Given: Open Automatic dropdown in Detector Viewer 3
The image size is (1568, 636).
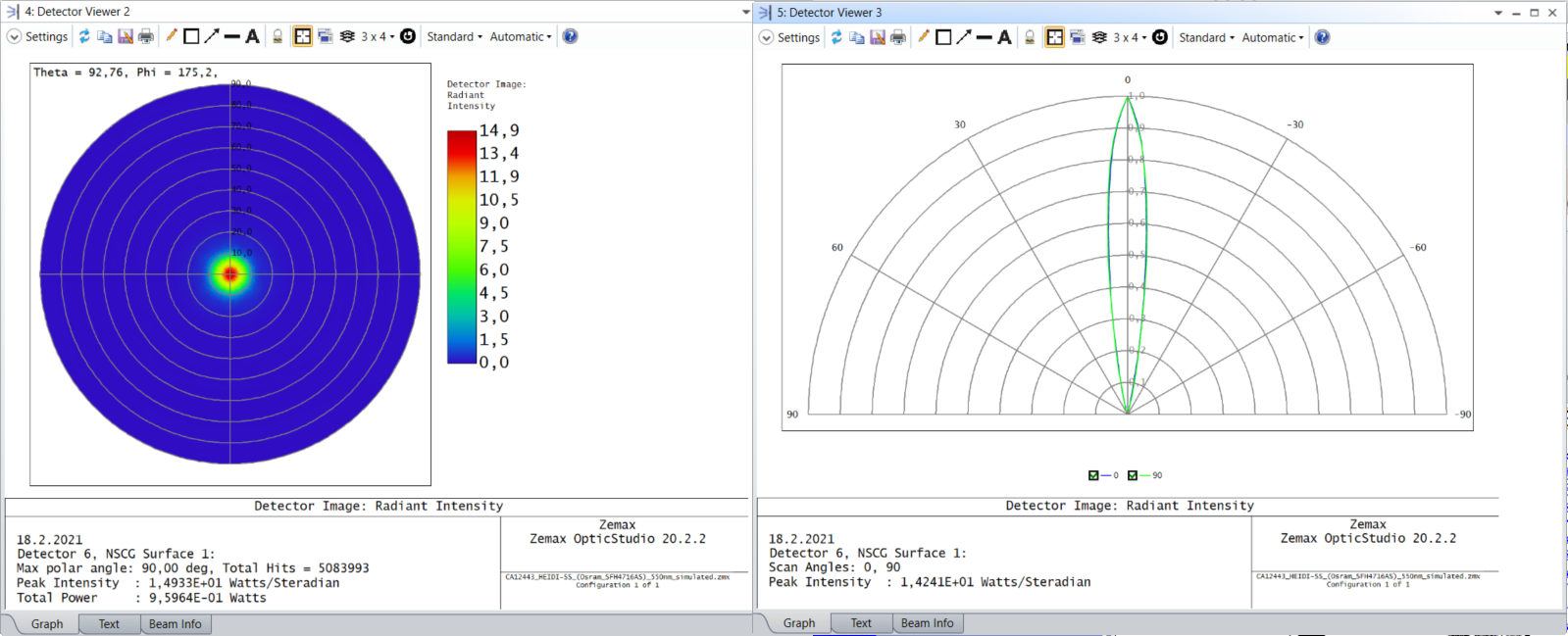Looking at the screenshot, I should coord(1273,37).
